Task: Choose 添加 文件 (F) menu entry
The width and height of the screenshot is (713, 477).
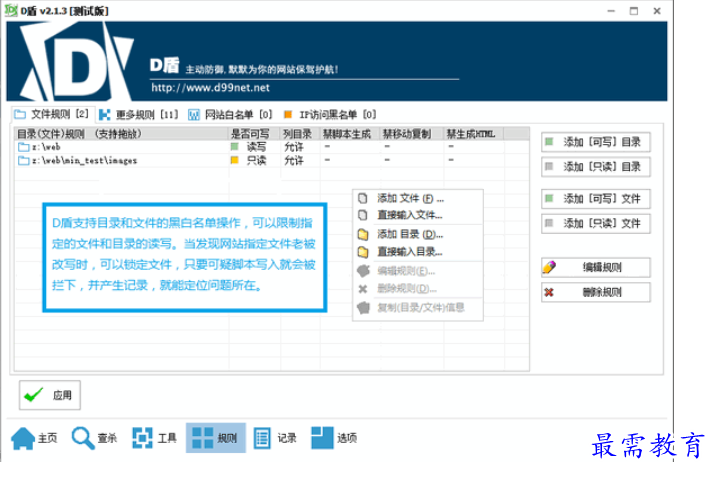Action: tap(417, 199)
